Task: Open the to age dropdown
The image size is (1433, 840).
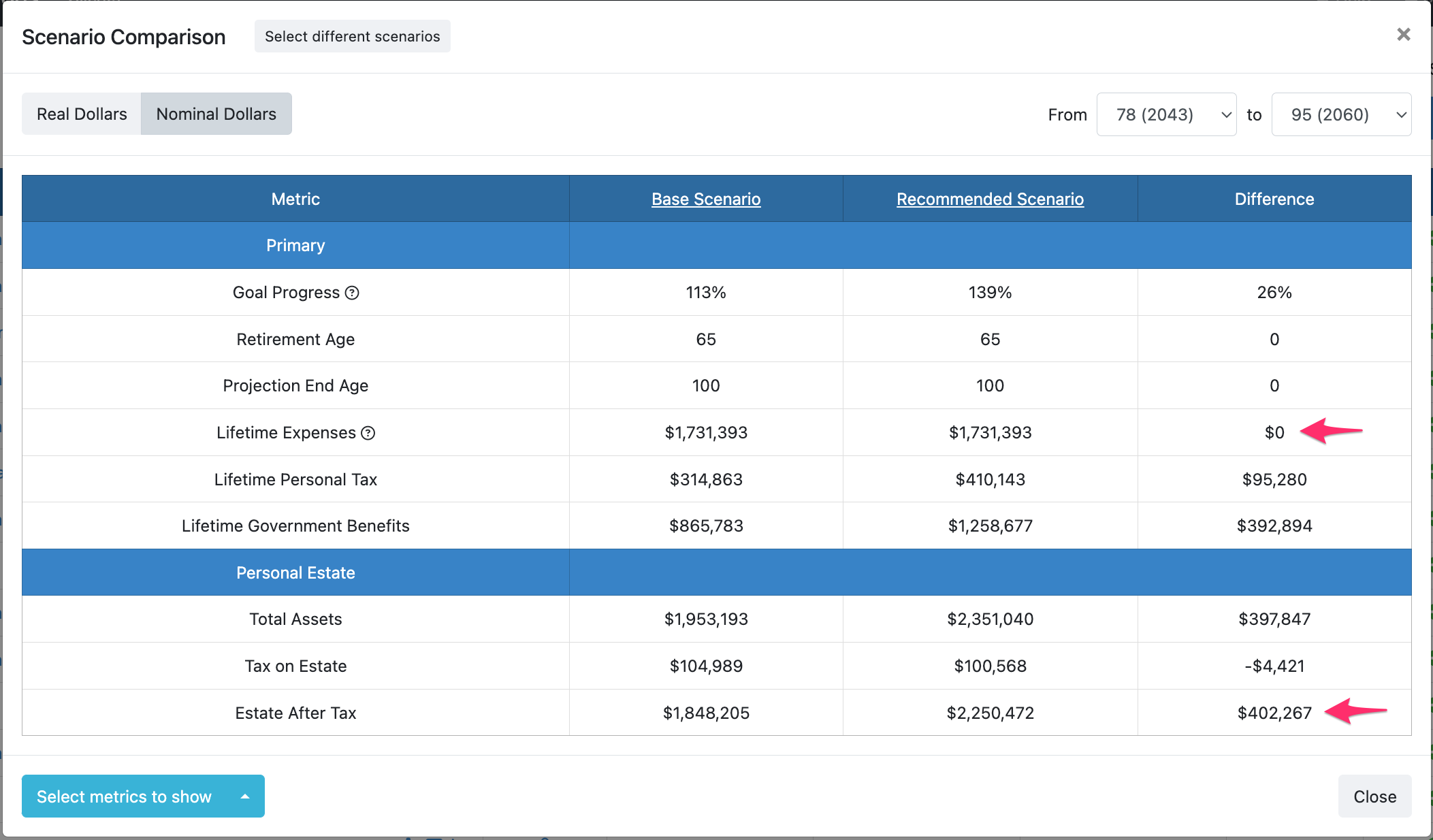Action: [x=1340, y=114]
